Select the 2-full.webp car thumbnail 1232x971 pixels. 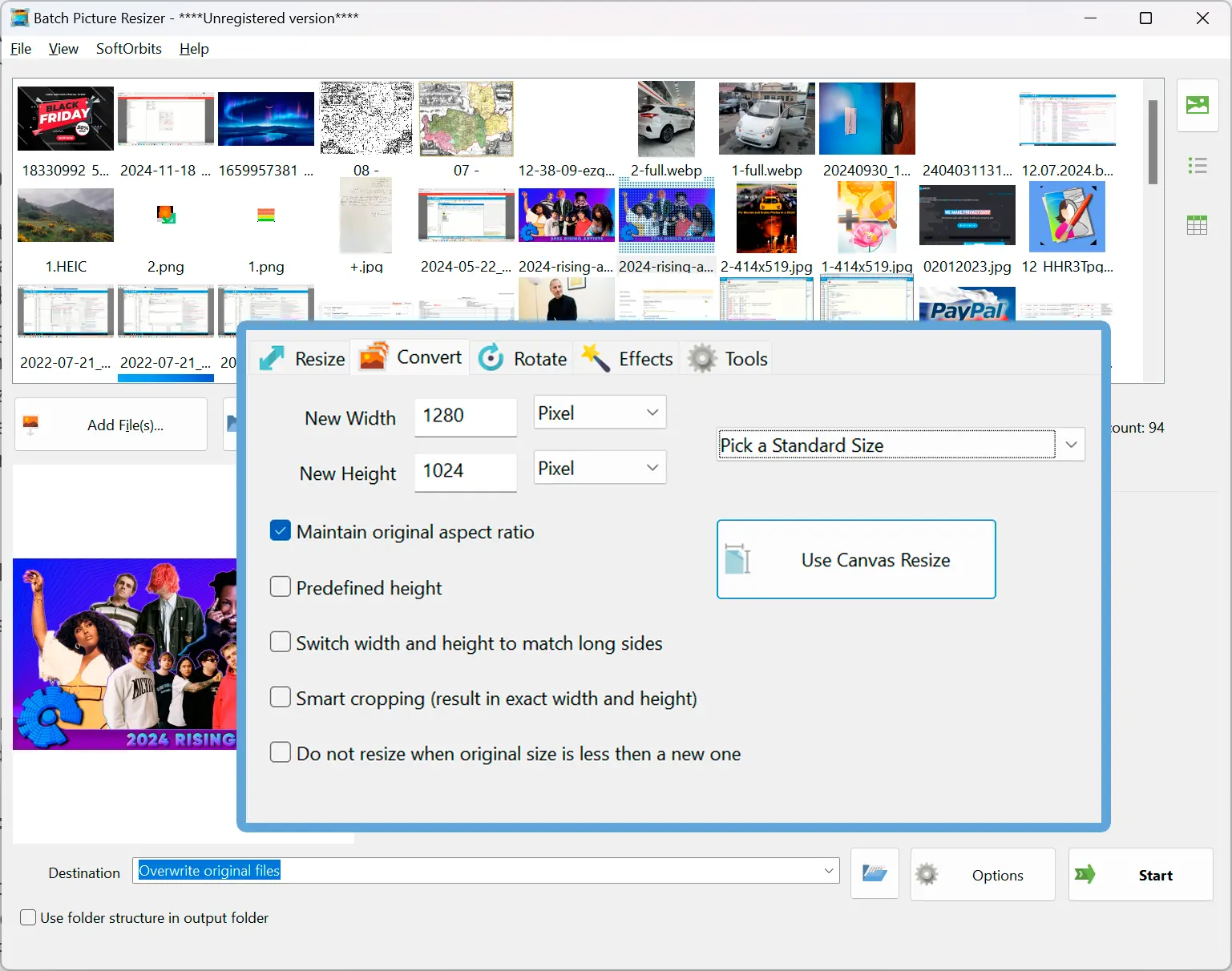tap(666, 119)
